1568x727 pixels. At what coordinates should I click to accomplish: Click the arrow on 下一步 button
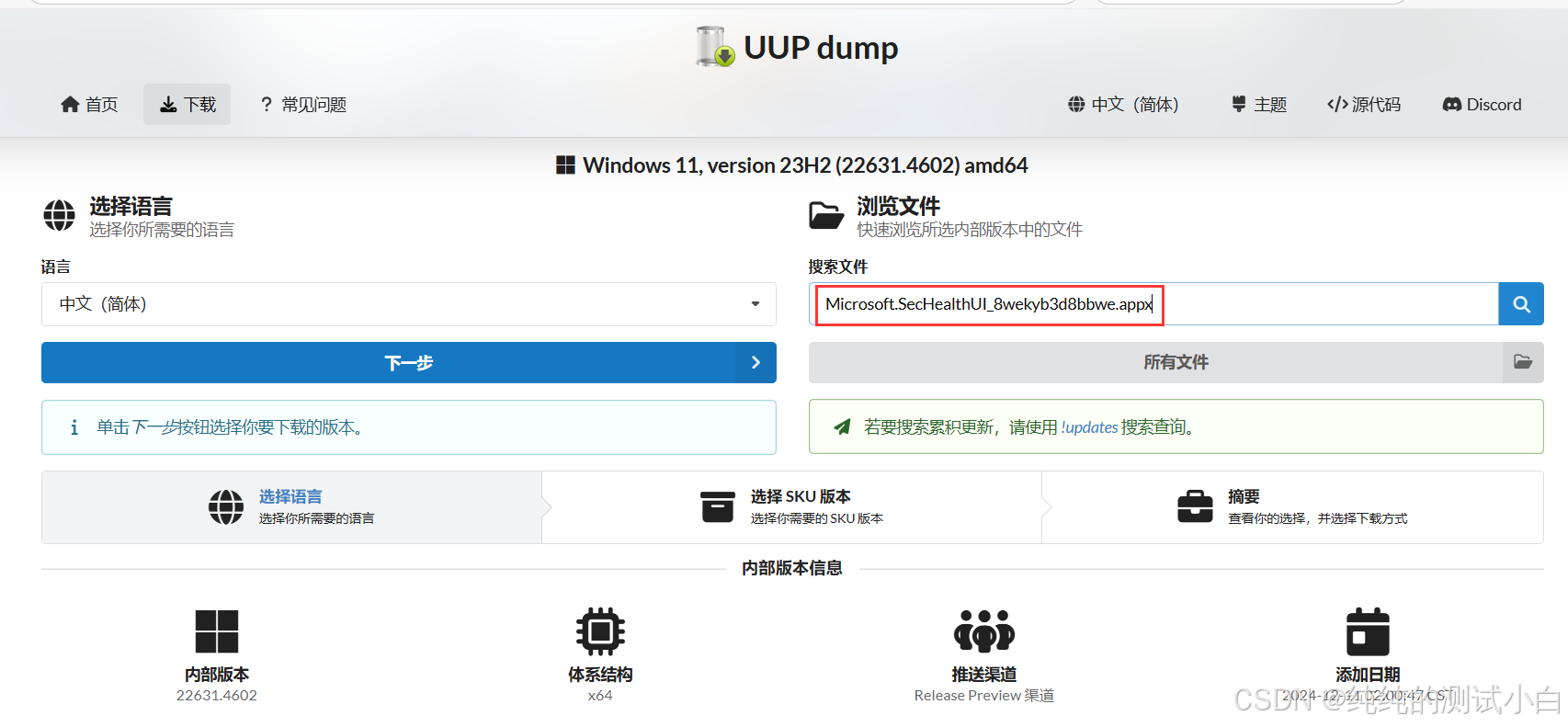tap(756, 363)
